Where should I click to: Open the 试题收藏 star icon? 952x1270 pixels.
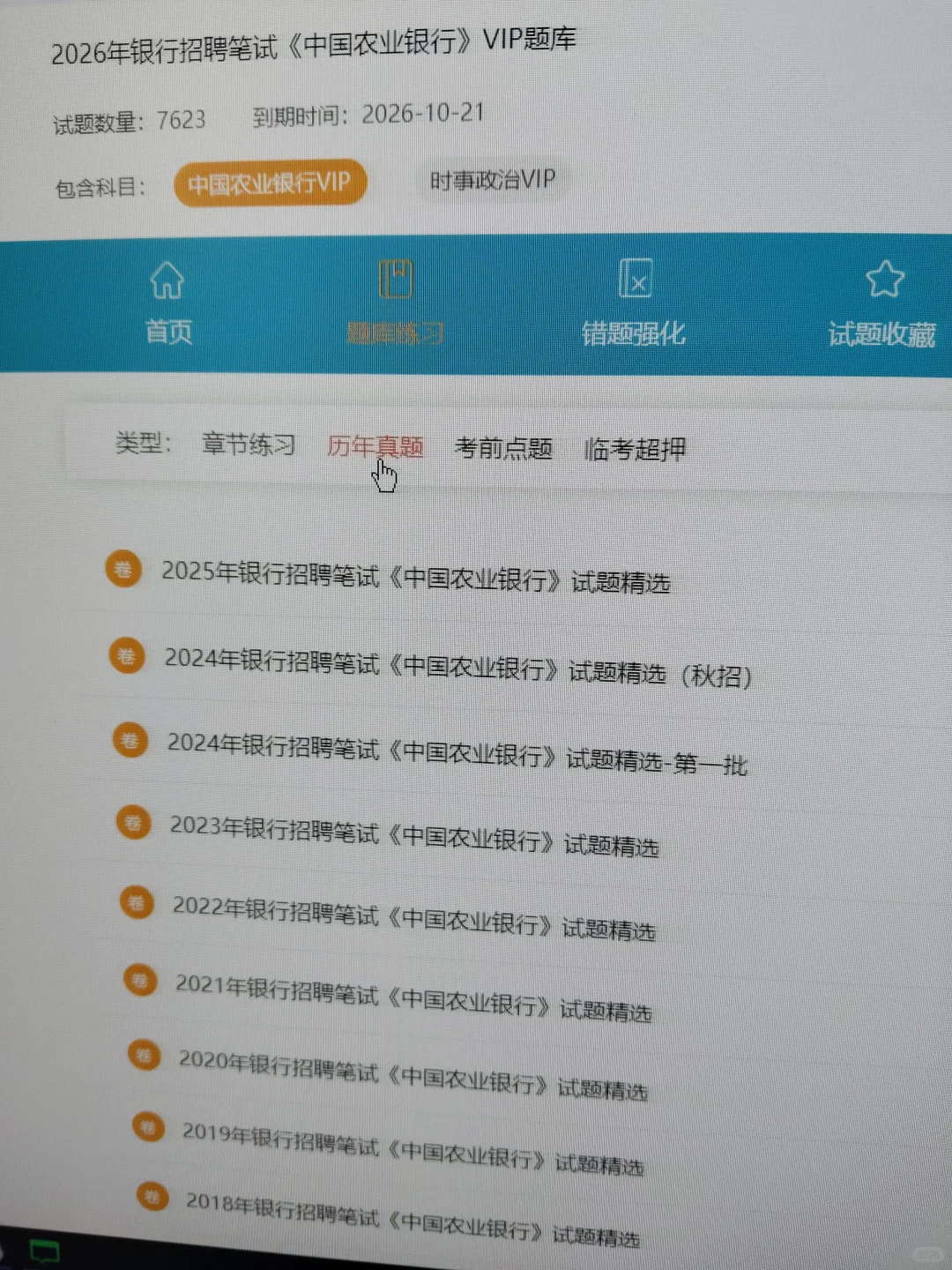(x=884, y=280)
